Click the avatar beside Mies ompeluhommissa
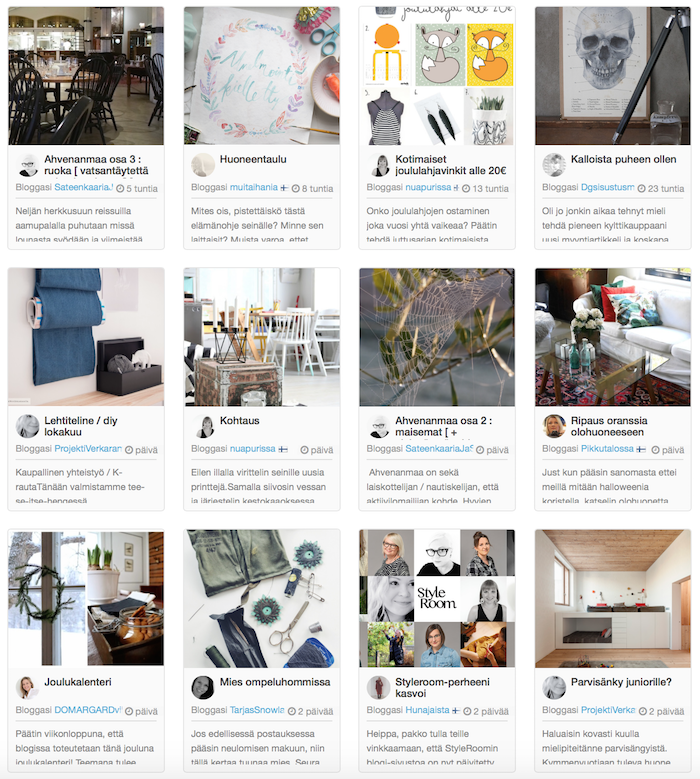Image resolution: width=700 pixels, height=779 pixels. point(203,688)
